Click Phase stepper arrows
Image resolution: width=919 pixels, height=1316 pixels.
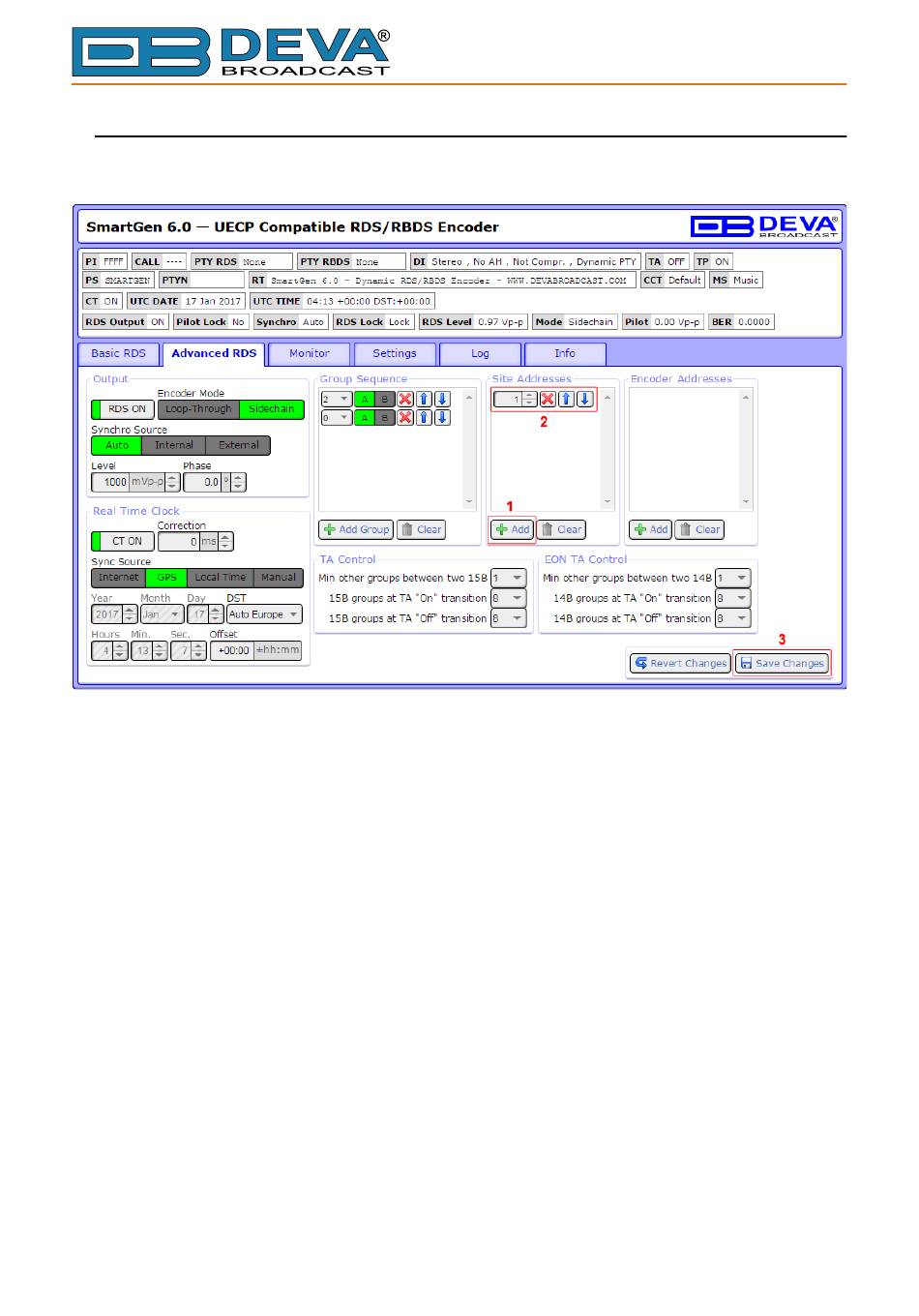point(238,482)
